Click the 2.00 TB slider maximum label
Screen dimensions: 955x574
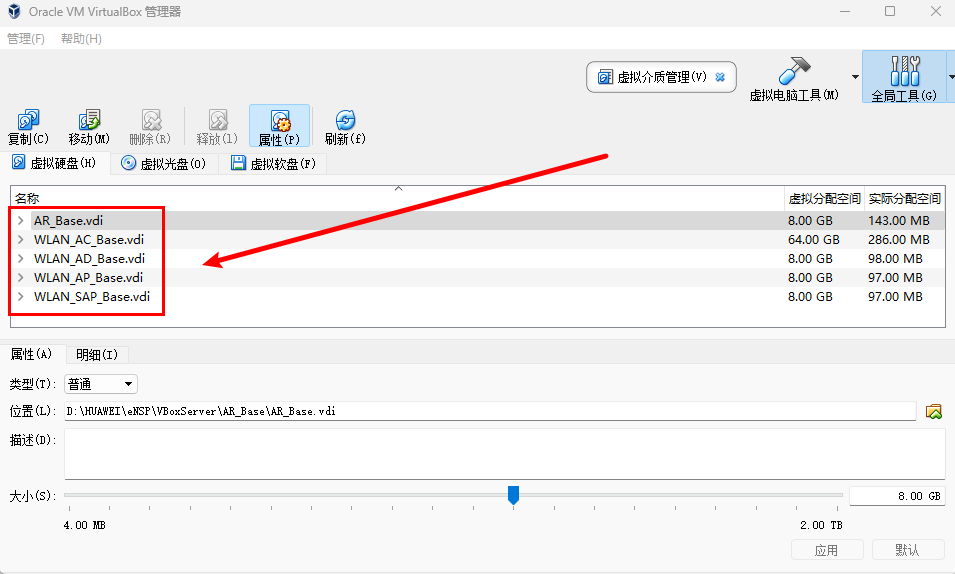[x=821, y=525]
